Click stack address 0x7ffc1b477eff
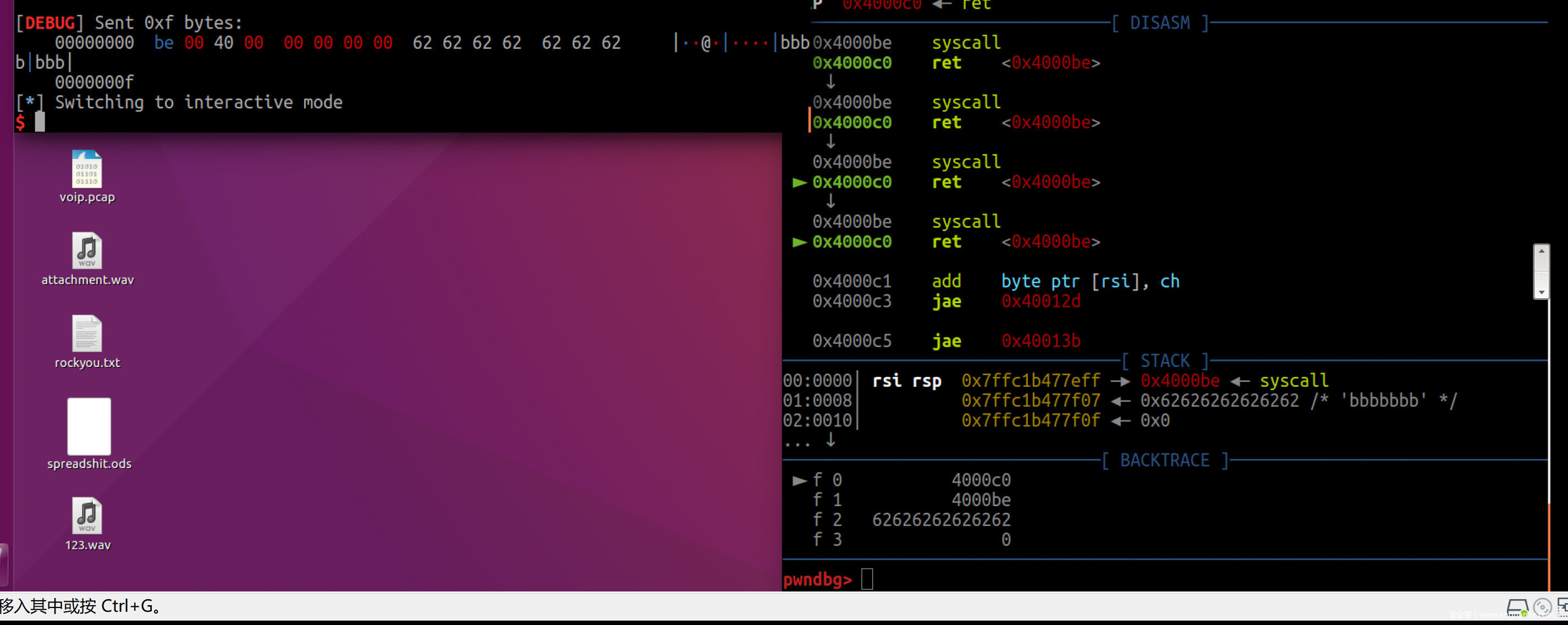Viewport: 1568px width, 625px height. pyautogui.click(x=1031, y=381)
